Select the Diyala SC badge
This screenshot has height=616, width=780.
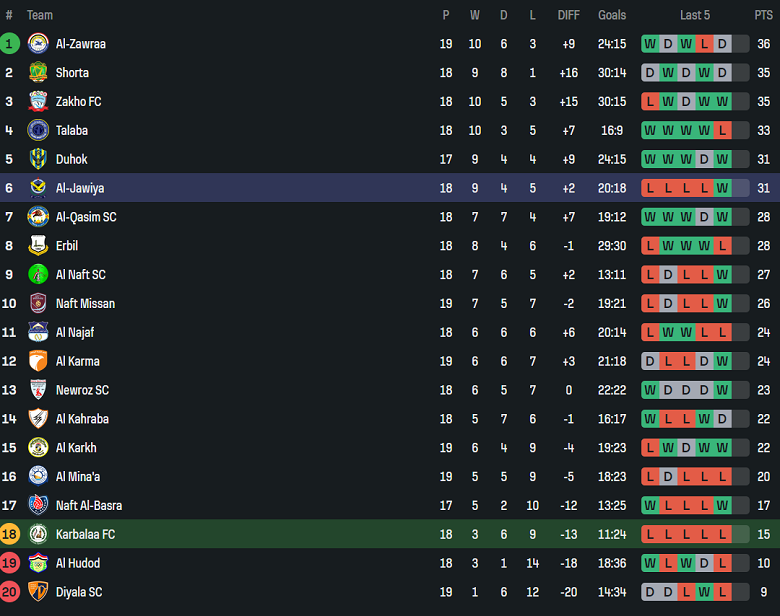point(38,592)
